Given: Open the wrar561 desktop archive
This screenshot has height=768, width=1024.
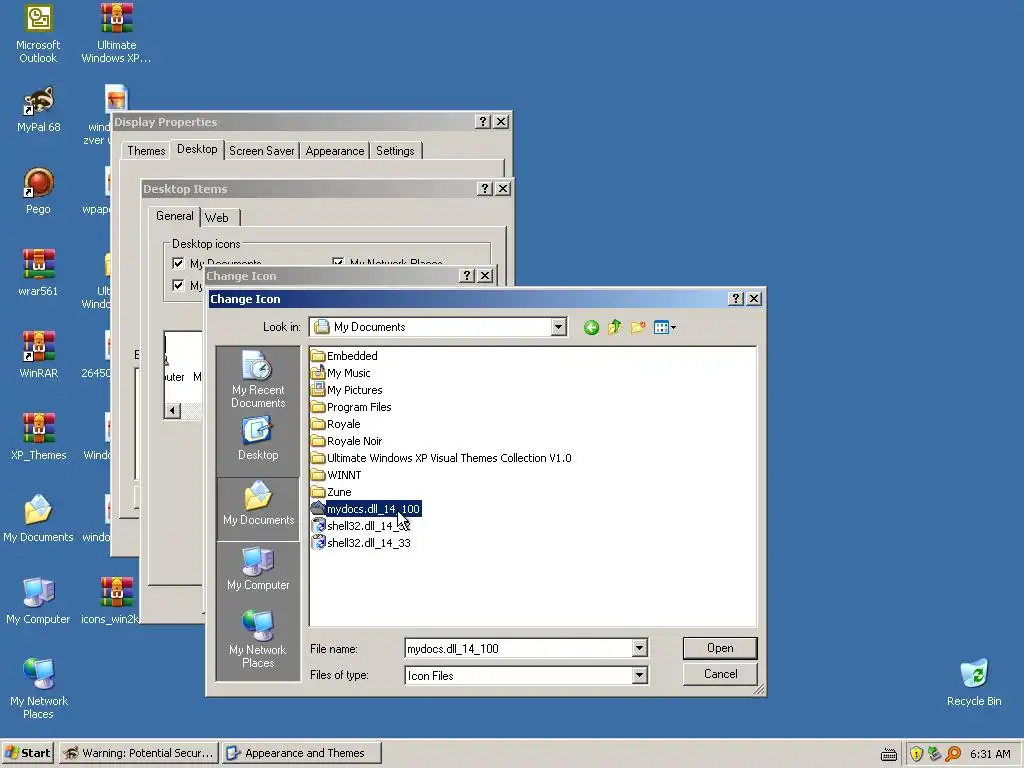Looking at the screenshot, I should 38,274.
